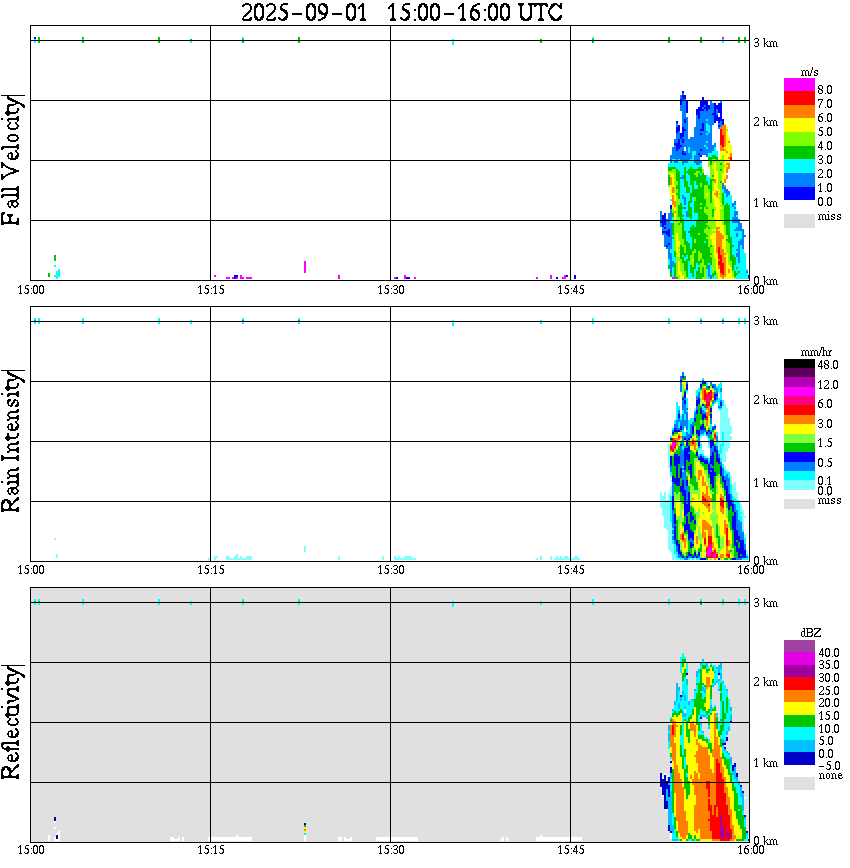Click the gray "none" swatch in Reflectivity legend
850x868 pixels.
pos(799,783)
